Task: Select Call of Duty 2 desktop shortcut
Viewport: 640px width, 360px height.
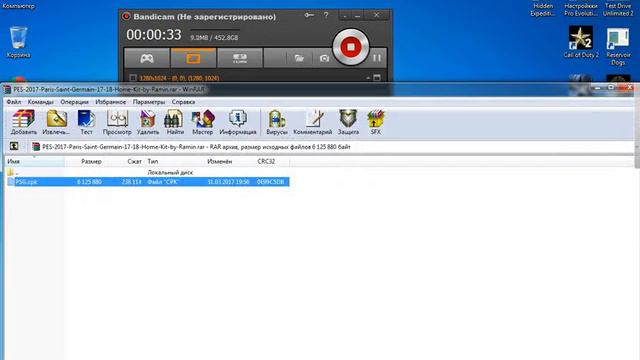Action: (x=581, y=42)
